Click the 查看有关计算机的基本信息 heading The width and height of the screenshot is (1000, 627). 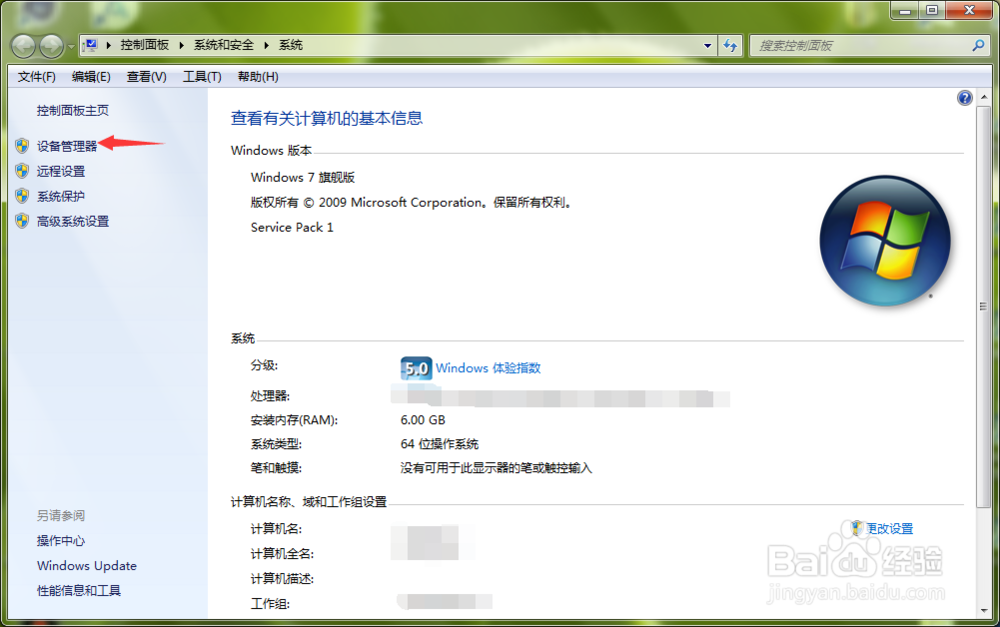coord(327,118)
